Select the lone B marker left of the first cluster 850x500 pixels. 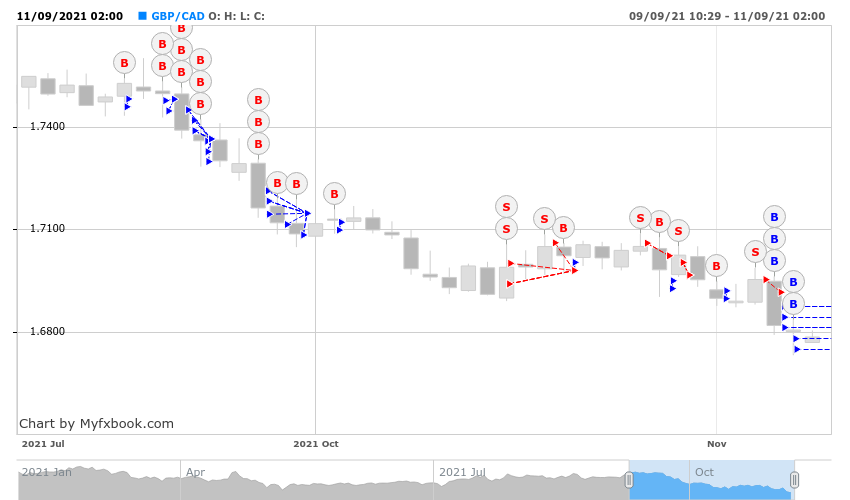(x=124, y=63)
